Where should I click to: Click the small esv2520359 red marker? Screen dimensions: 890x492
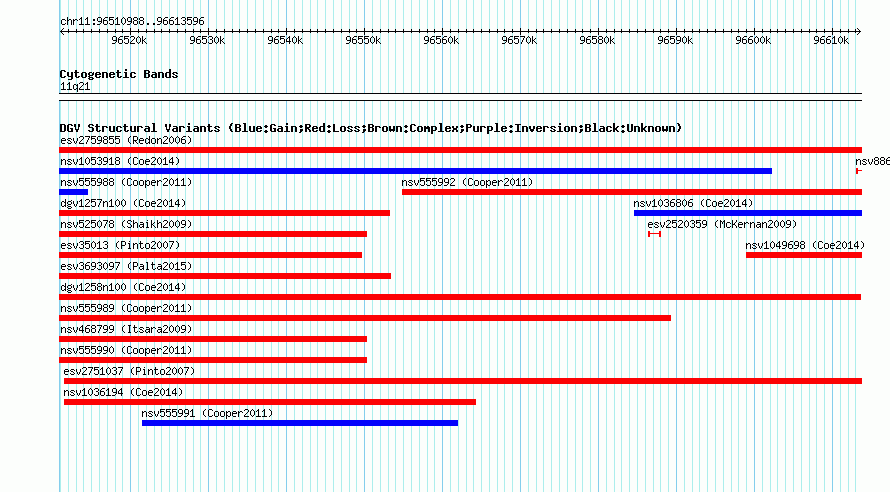(x=654, y=234)
